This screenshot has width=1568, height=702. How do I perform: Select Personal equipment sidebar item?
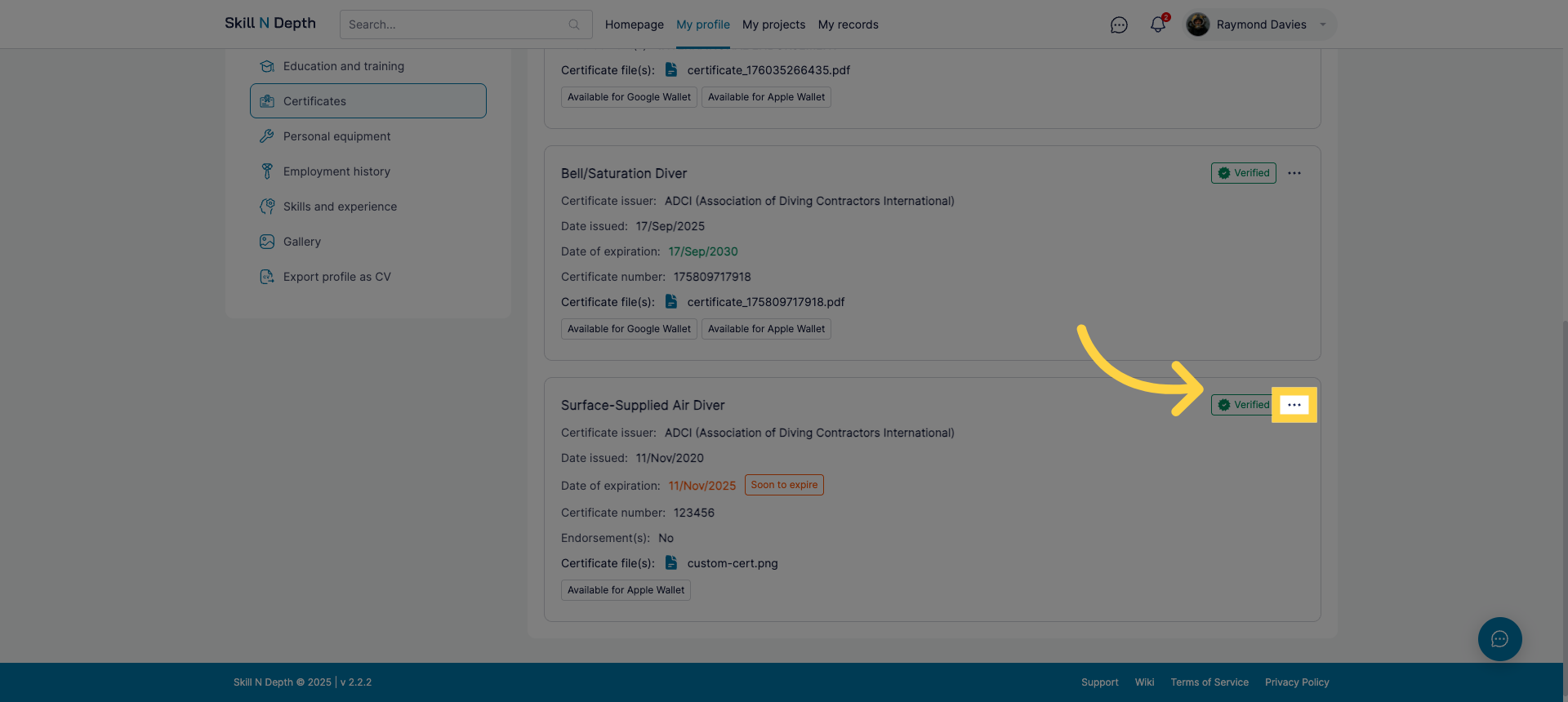point(368,136)
